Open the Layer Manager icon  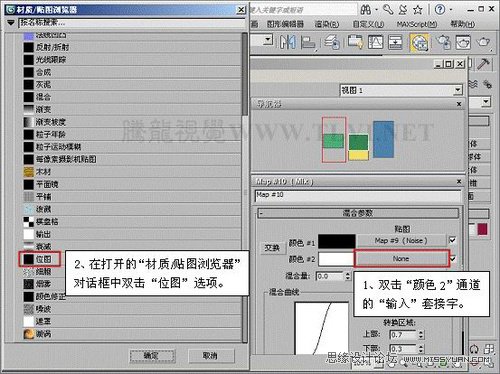(332, 42)
